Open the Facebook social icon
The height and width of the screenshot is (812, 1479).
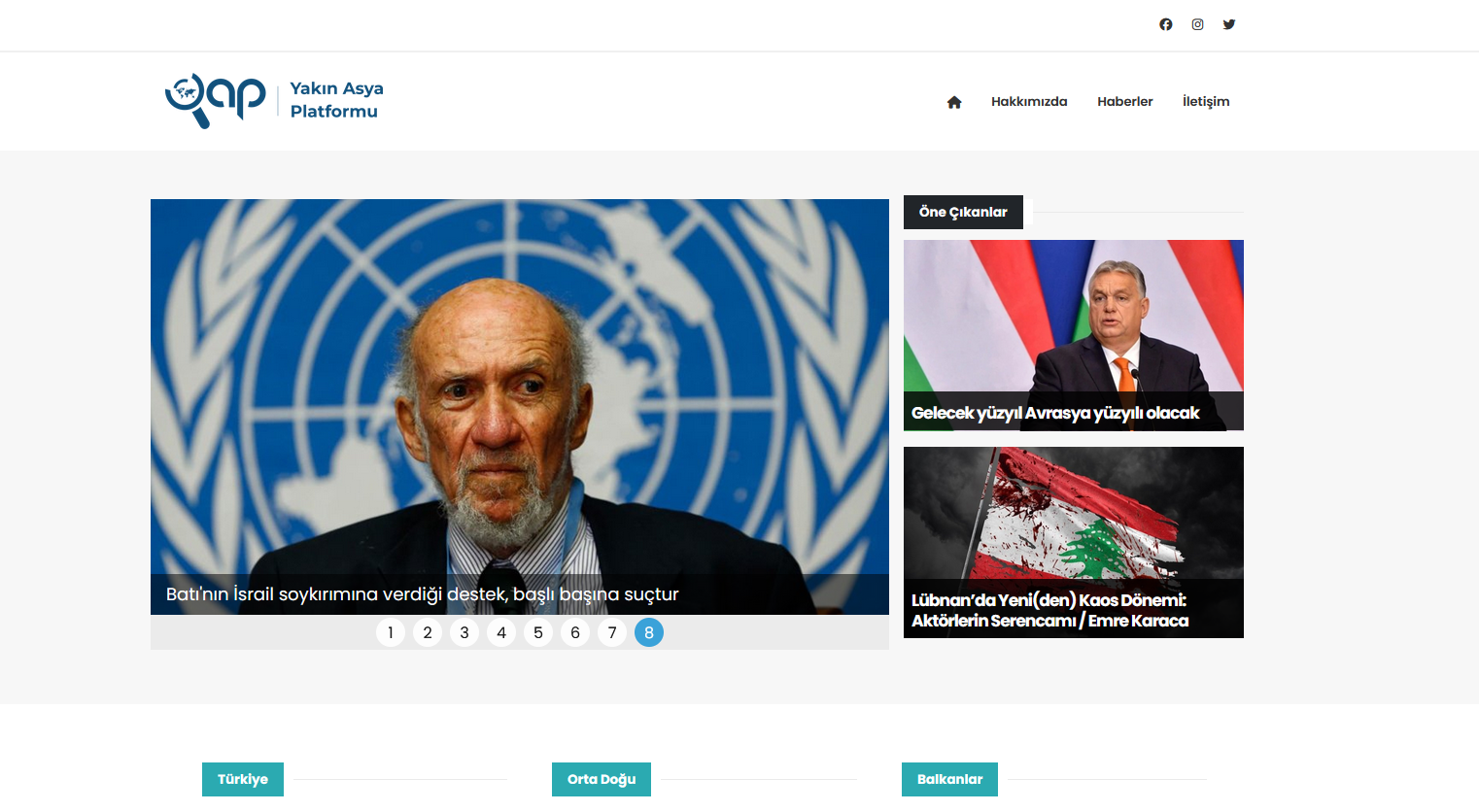point(1166,24)
